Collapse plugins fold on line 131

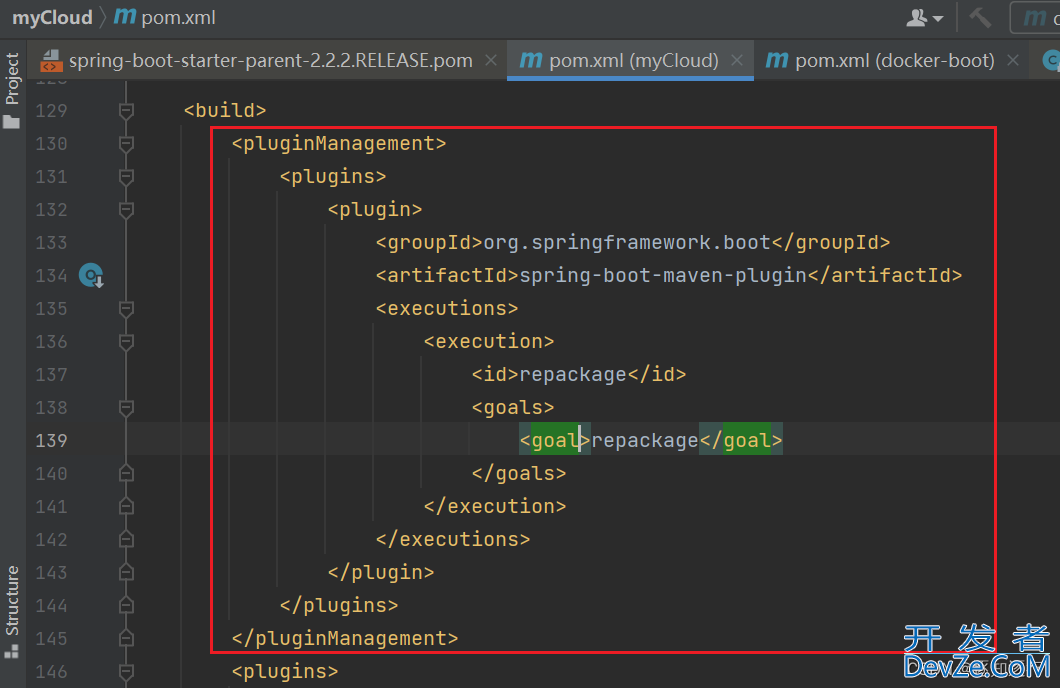[126, 176]
